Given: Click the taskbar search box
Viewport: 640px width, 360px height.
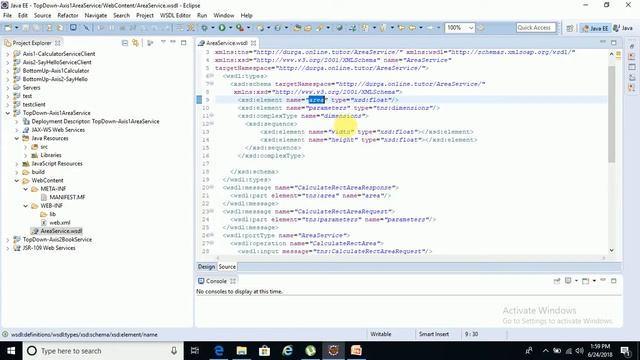Looking at the screenshot, I should pos(103,351).
